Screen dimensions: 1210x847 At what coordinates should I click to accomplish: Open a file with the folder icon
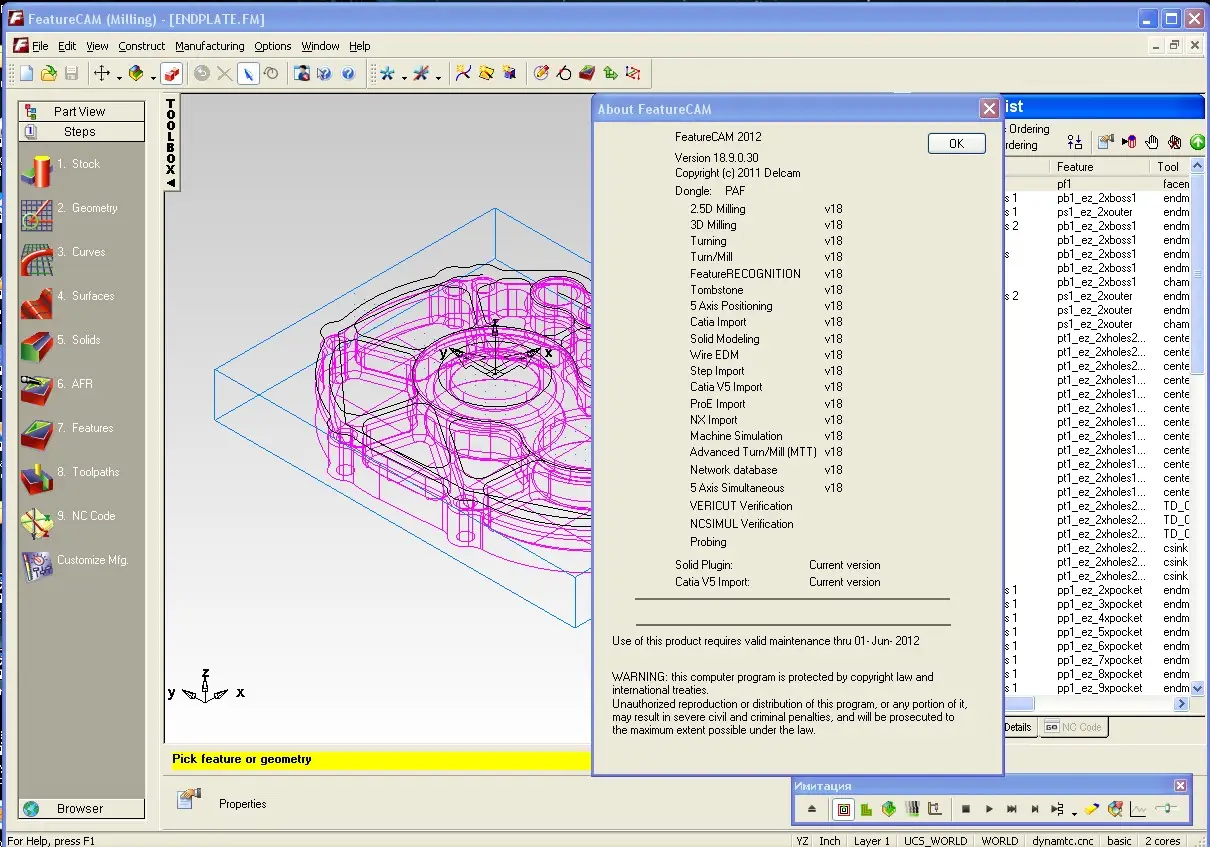tap(49, 73)
